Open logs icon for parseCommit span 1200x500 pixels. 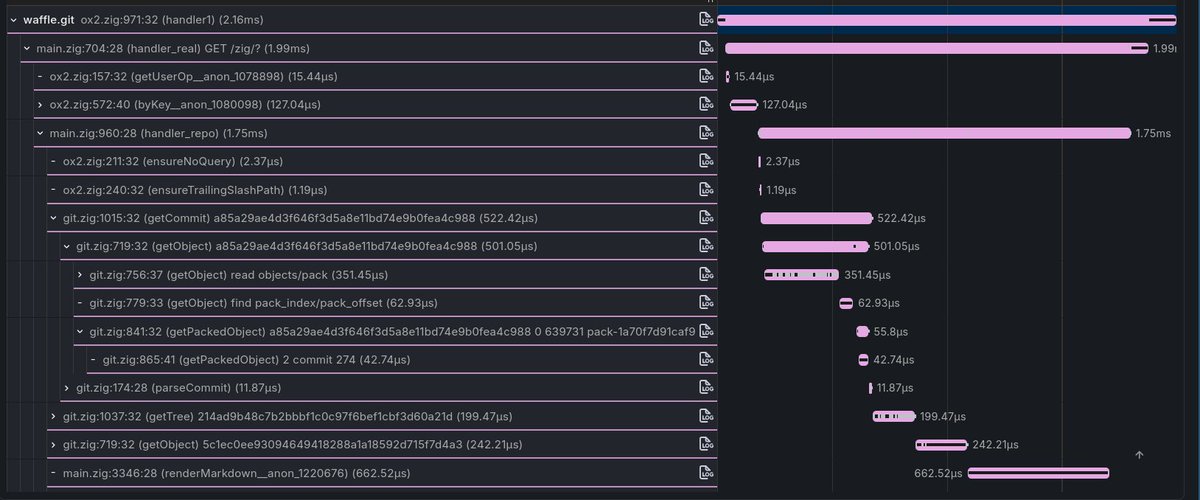[x=706, y=388]
